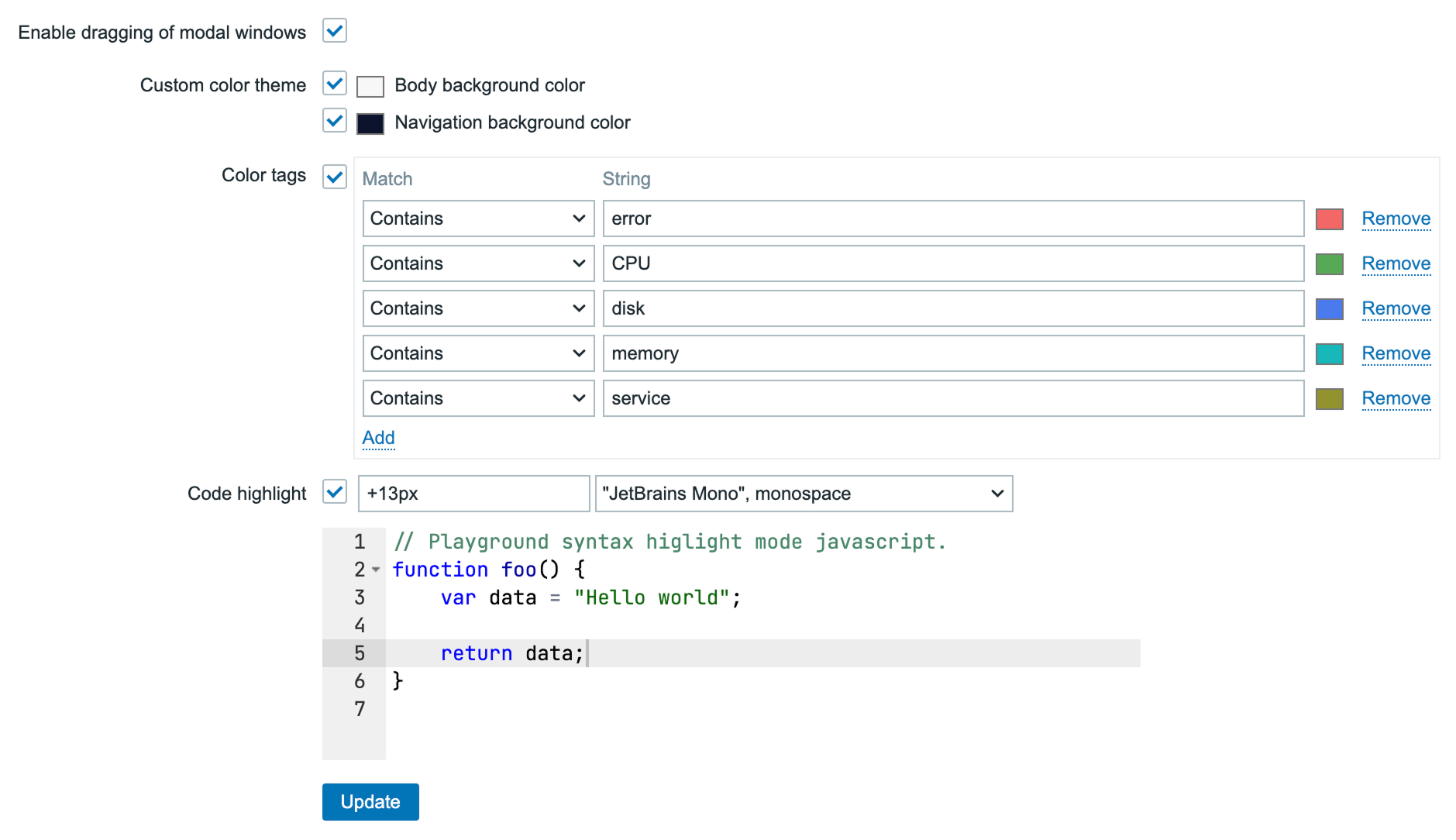
Task: Add a new color tag row
Action: click(378, 438)
